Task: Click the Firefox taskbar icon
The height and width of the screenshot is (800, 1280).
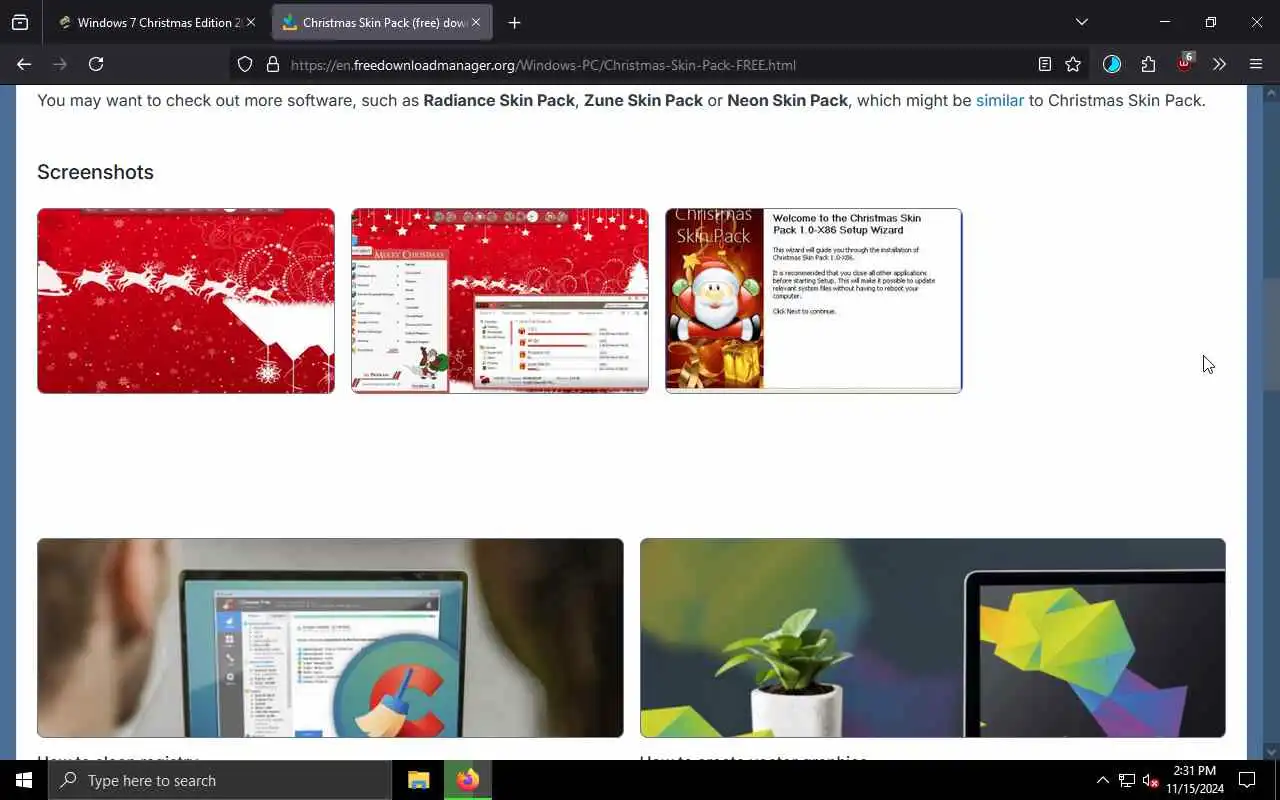Action: tap(467, 780)
